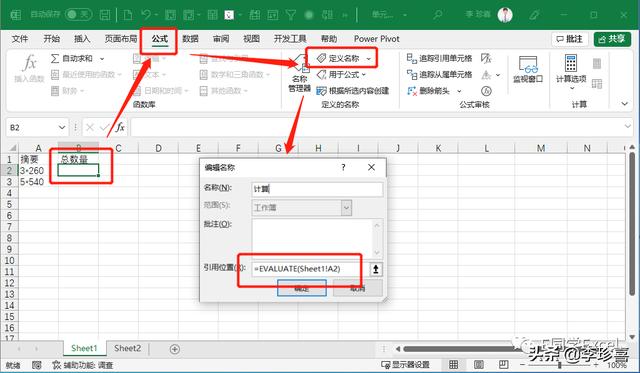This screenshot has height=373, width=640.
Task: Click Trace Dependents (追踪从属单元格)
Action: pos(439,75)
